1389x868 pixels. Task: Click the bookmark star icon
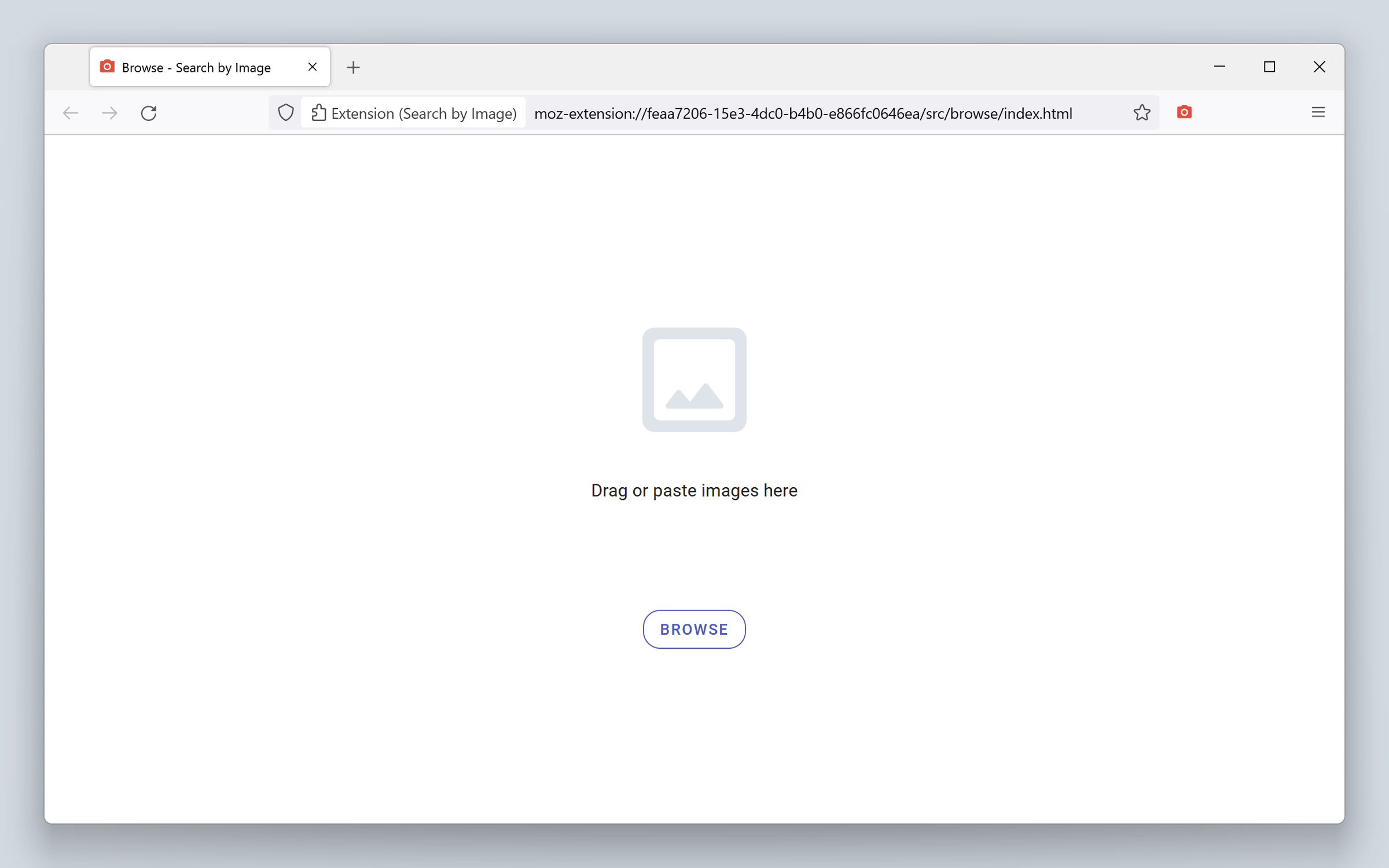click(x=1142, y=112)
